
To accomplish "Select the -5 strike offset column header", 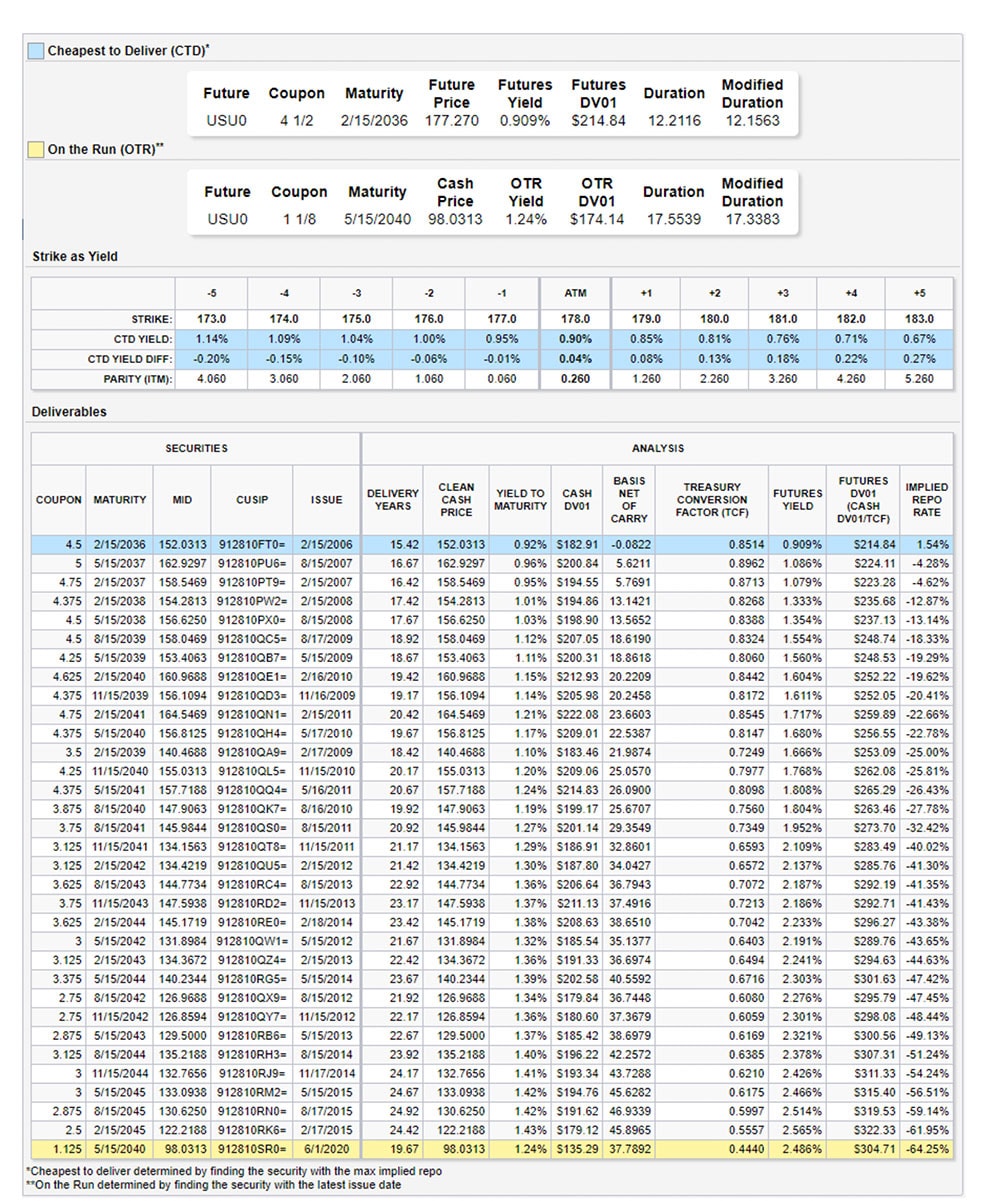I will (212, 293).
